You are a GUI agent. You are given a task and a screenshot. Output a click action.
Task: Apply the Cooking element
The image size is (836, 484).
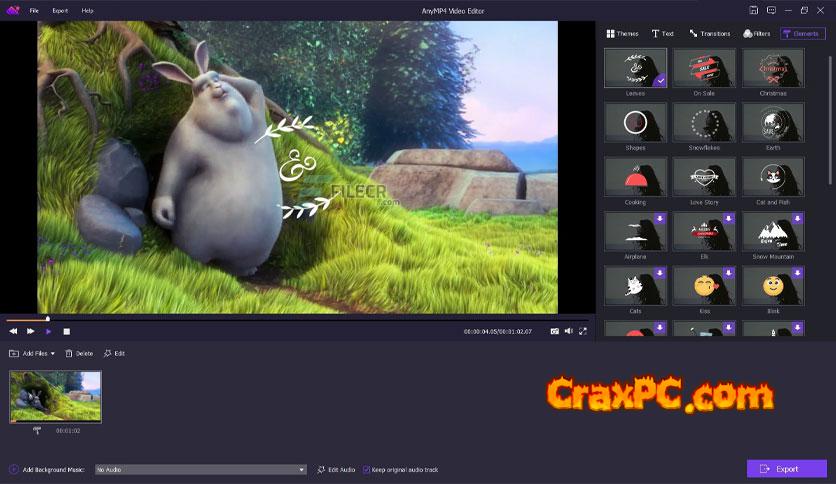pyautogui.click(x=635, y=177)
